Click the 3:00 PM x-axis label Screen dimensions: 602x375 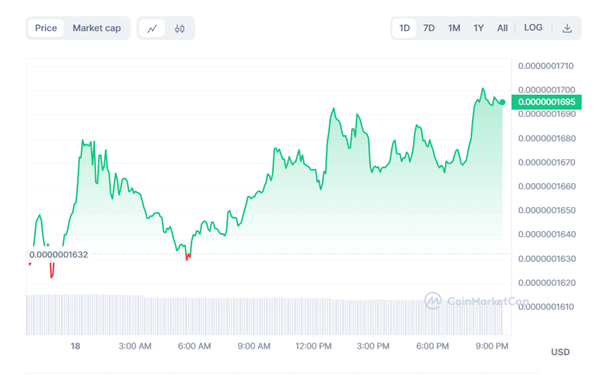373,346
